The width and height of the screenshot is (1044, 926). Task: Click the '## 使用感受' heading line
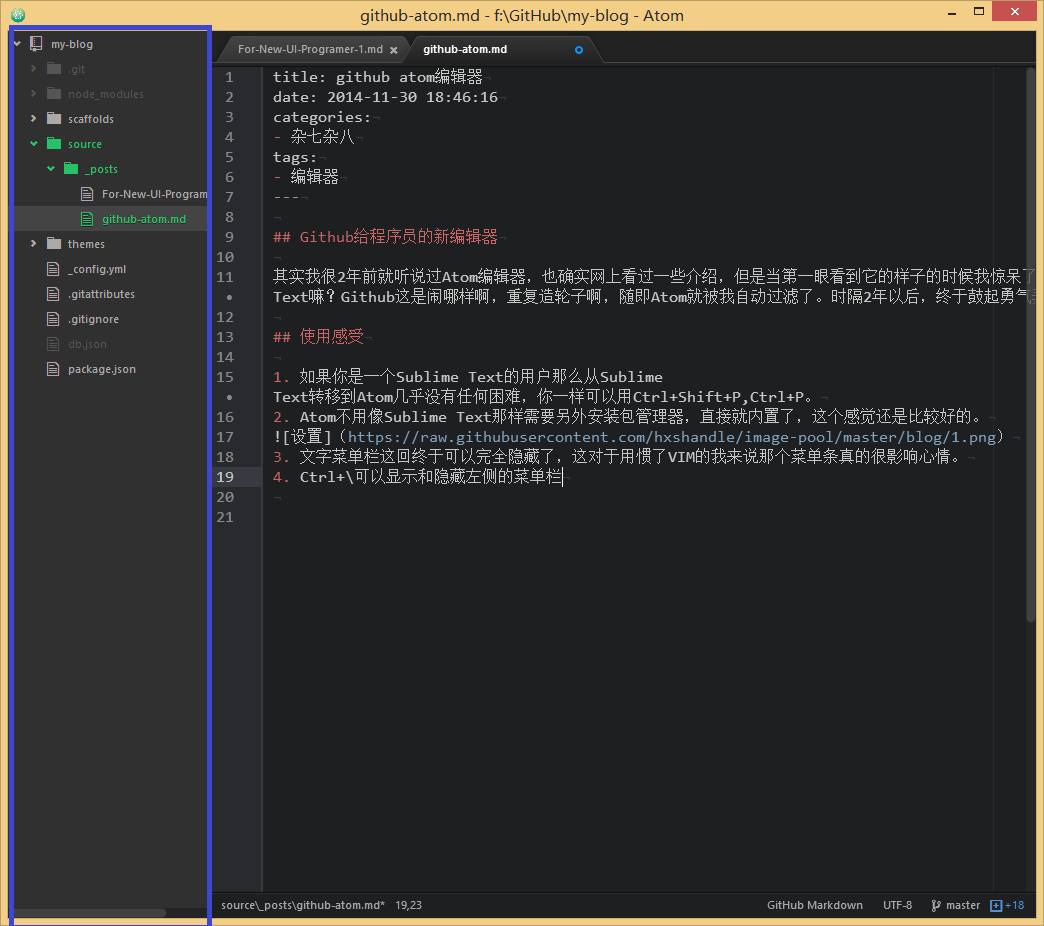click(318, 337)
